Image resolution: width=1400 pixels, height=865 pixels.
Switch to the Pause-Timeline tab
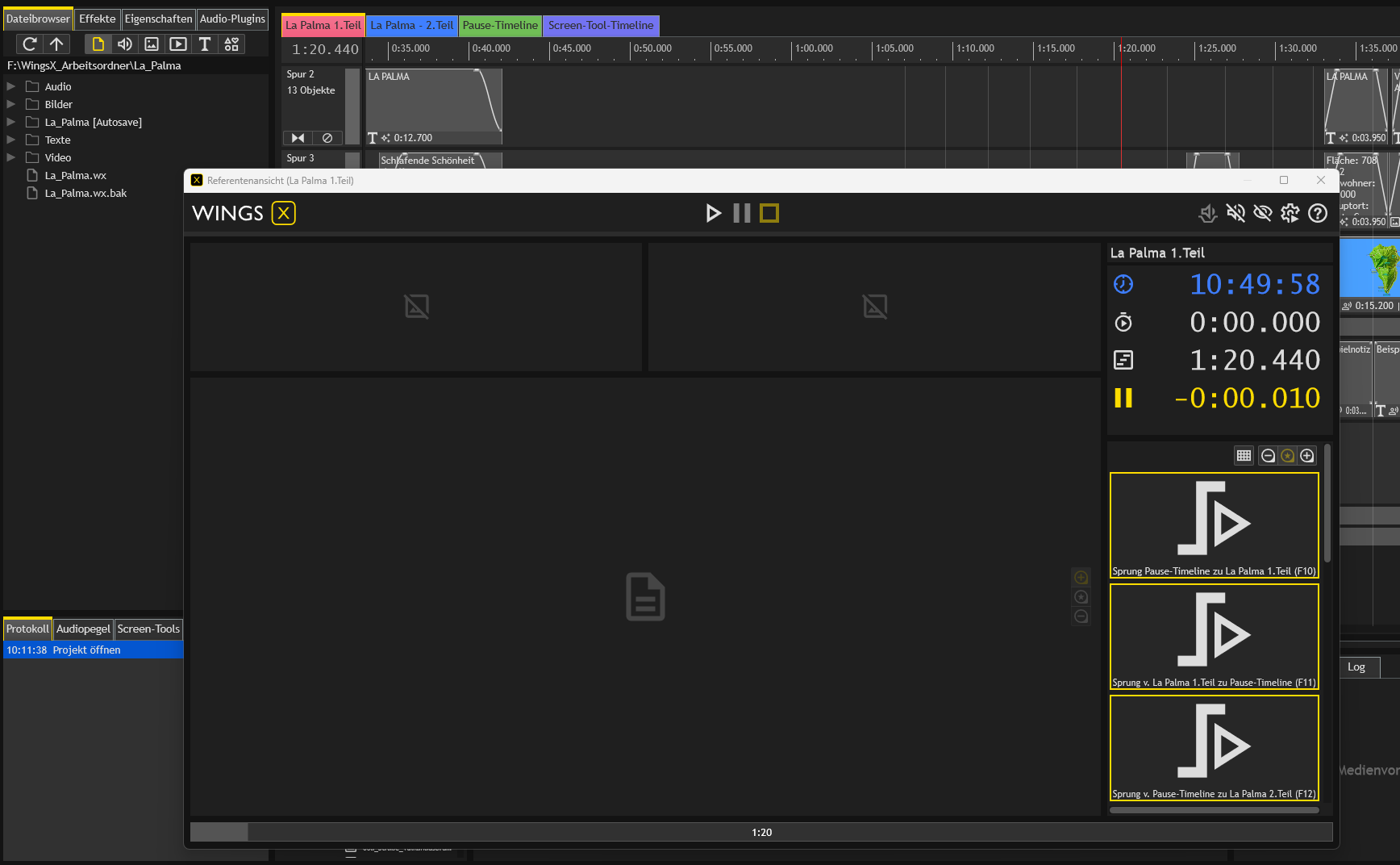coord(499,25)
